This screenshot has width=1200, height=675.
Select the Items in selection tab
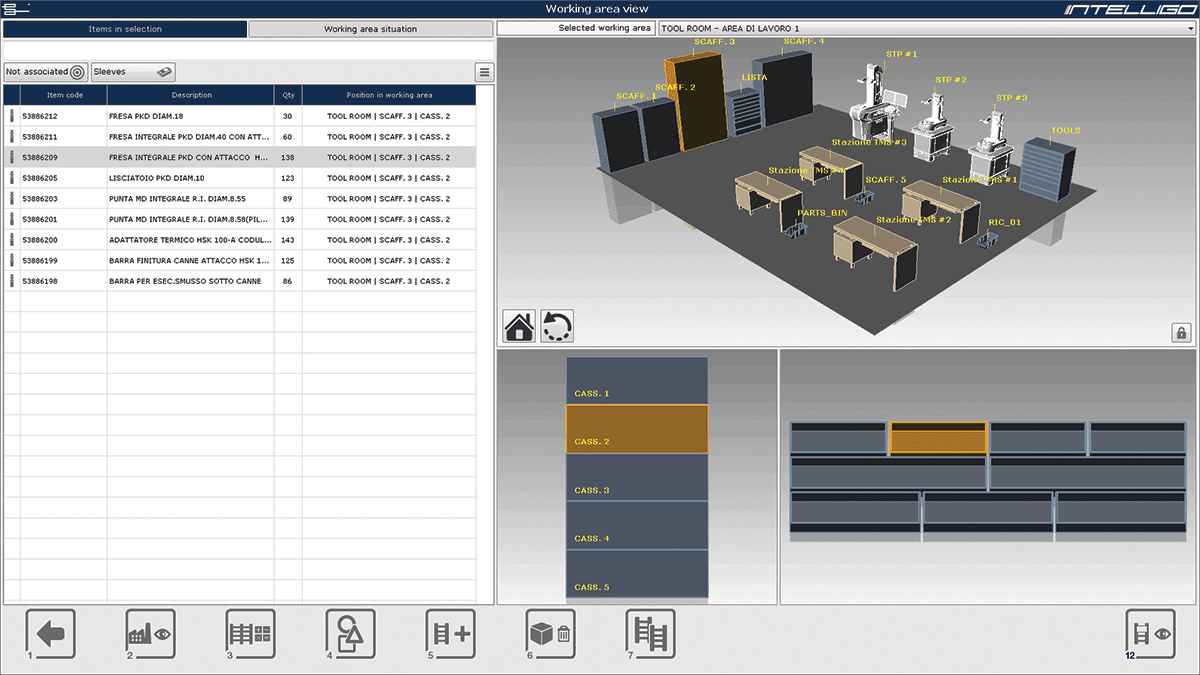pyautogui.click(x=125, y=29)
